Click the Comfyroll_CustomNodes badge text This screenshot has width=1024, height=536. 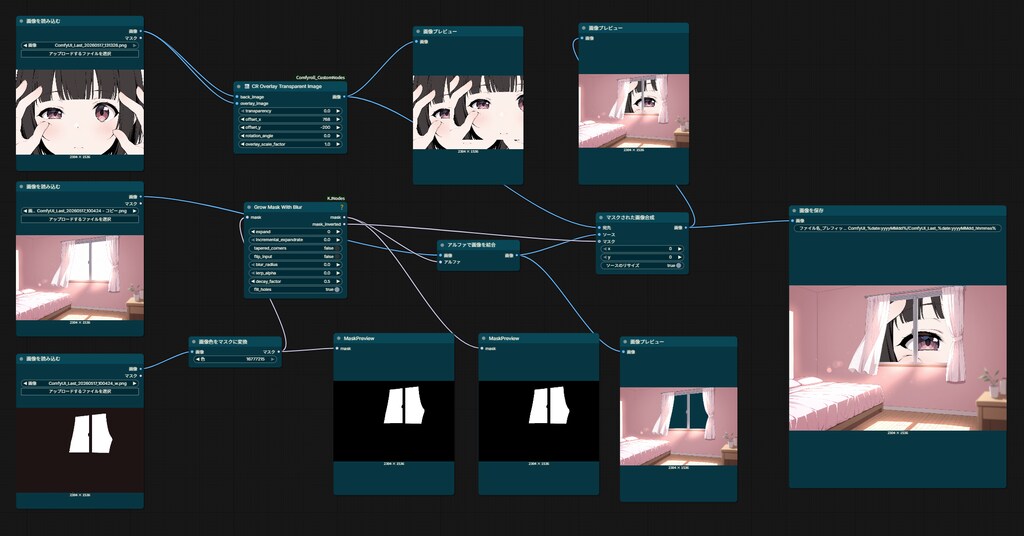pyautogui.click(x=320, y=78)
